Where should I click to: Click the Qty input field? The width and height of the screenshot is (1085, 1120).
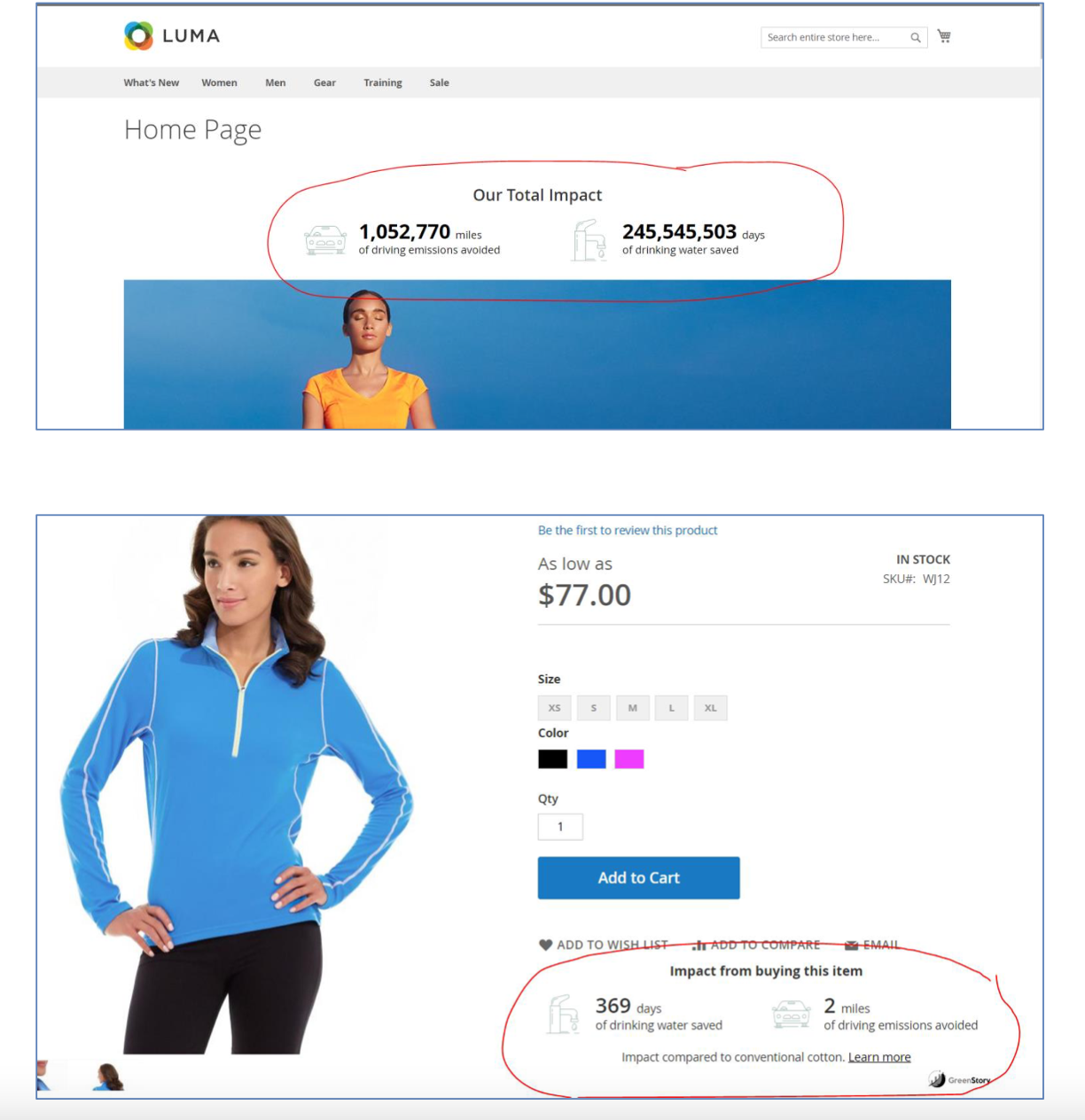coord(560,827)
